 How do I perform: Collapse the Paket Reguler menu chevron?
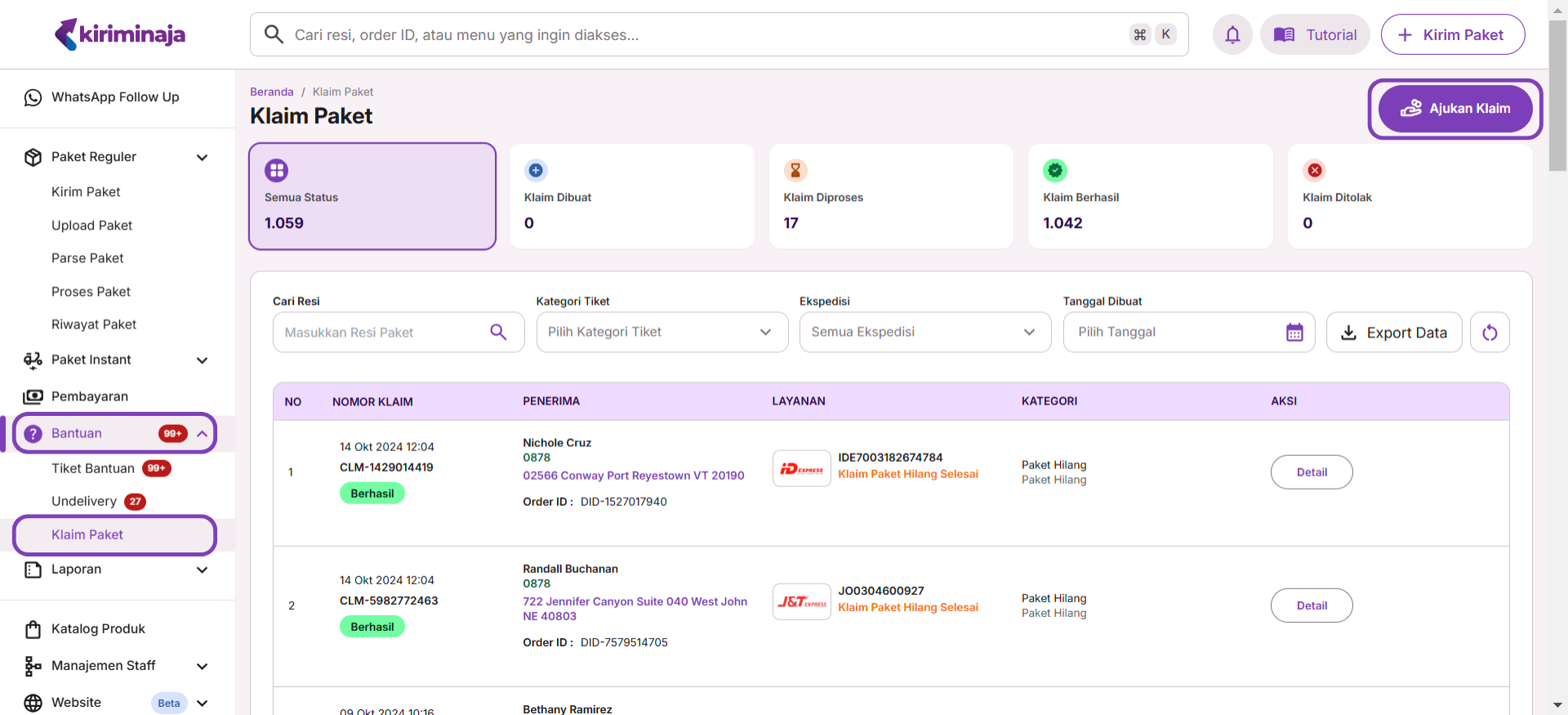pyautogui.click(x=202, y=157)
